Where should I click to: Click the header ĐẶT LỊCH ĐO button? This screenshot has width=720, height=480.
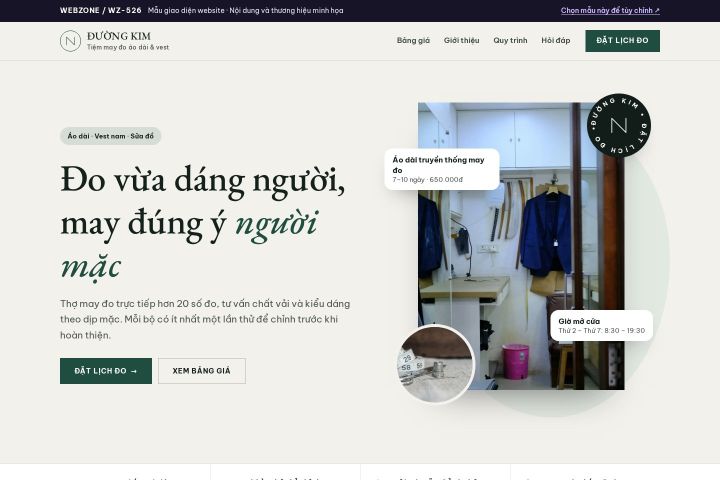622,41
